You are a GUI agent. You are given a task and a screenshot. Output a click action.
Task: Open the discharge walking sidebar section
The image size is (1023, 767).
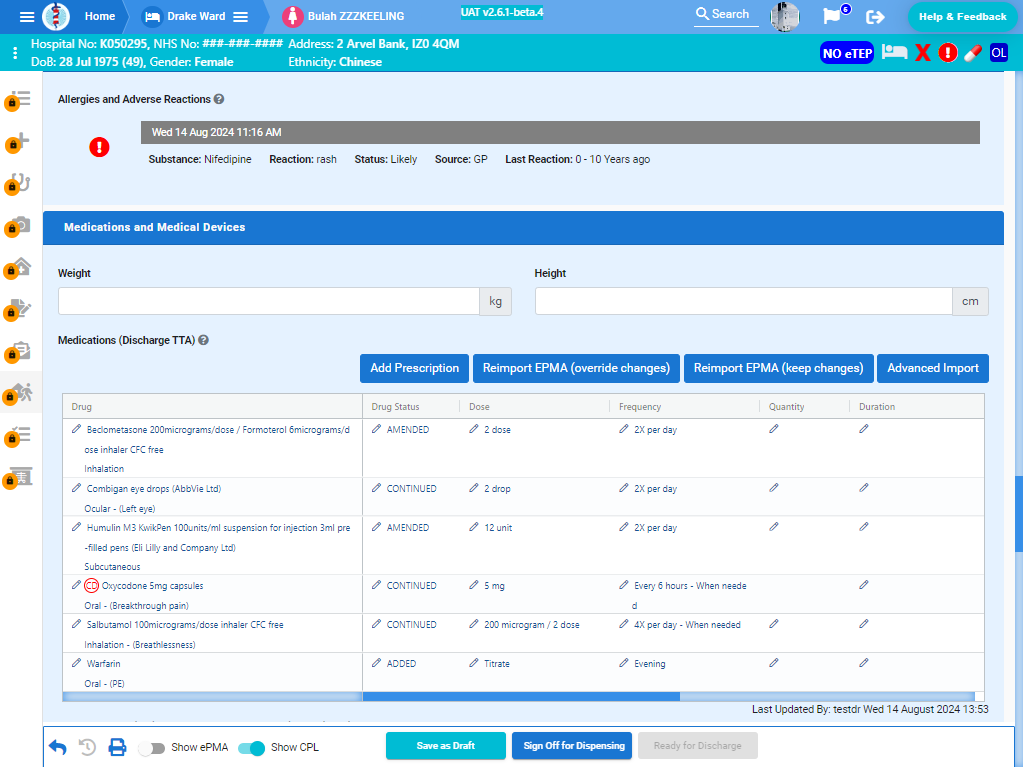[x=18, y=393]
